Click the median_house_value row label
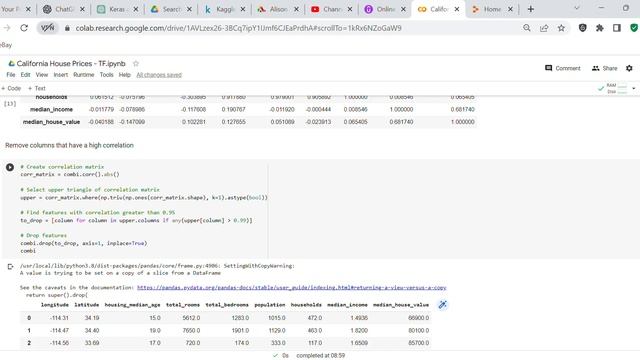Screen dimensions: 640x360 (x=51, y=122)
